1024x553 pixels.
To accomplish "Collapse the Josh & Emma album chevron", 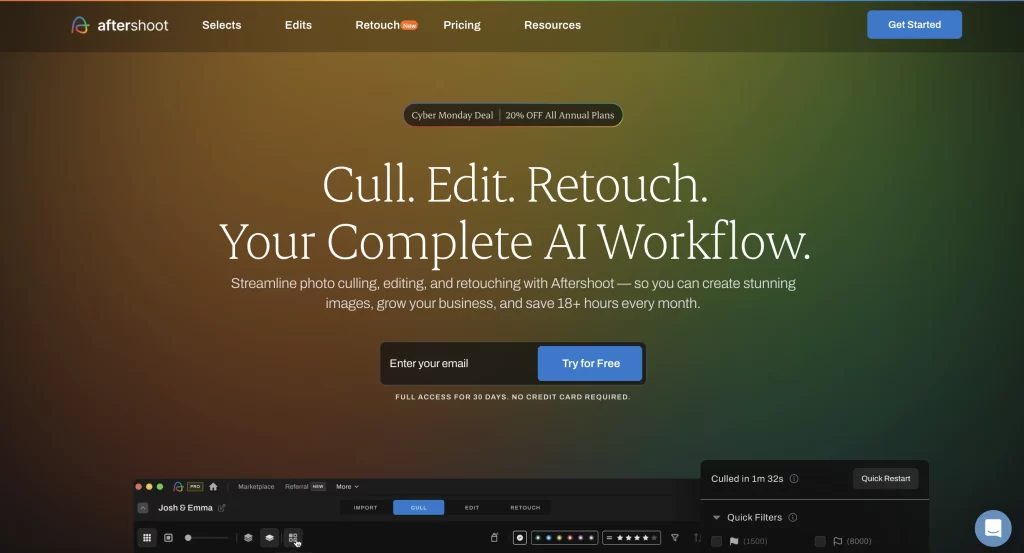I will [143, 508].
